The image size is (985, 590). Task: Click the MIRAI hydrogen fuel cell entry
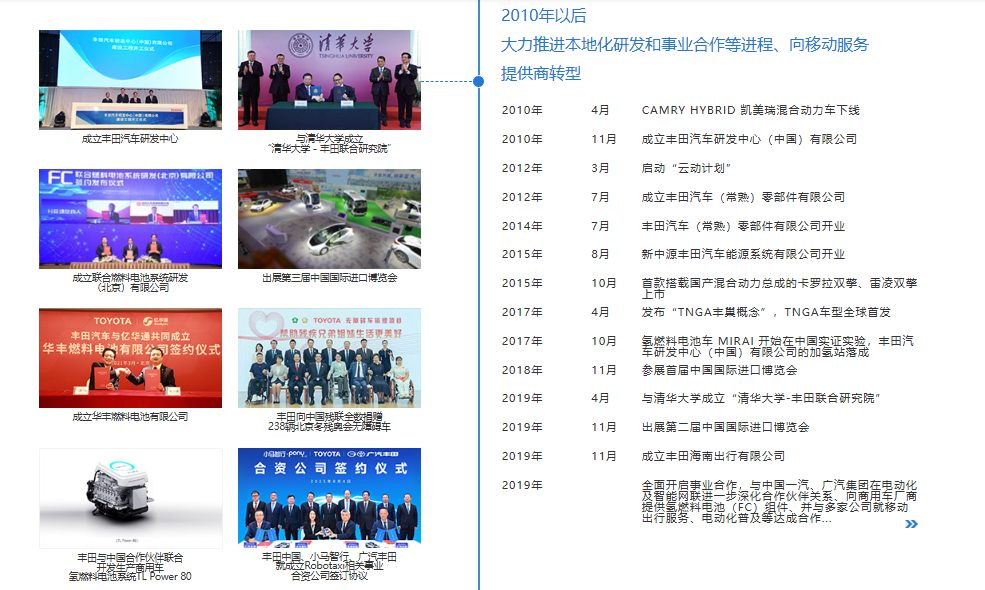(x=777, y=346)
